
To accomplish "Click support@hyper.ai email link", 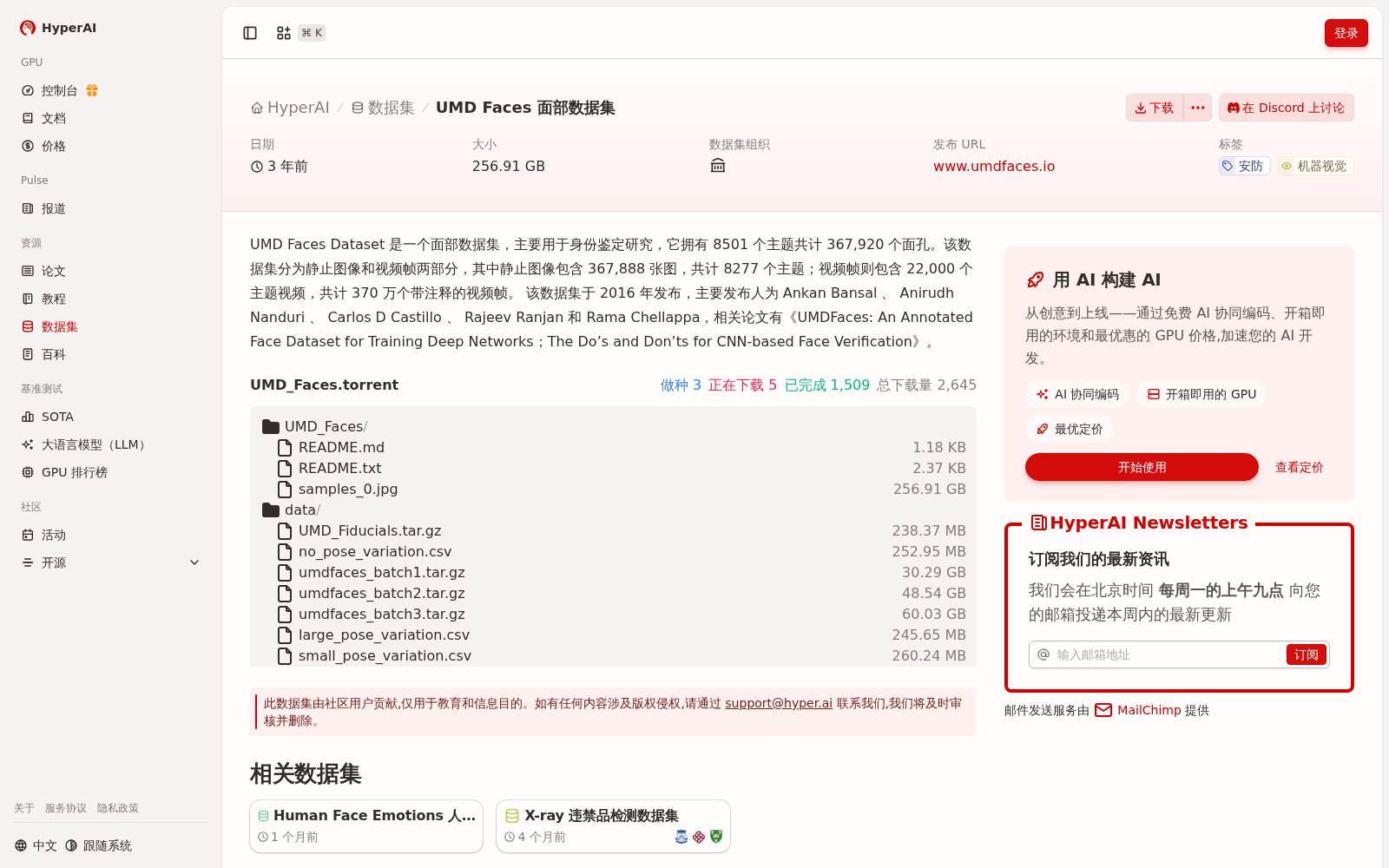I will click(779, 703).
